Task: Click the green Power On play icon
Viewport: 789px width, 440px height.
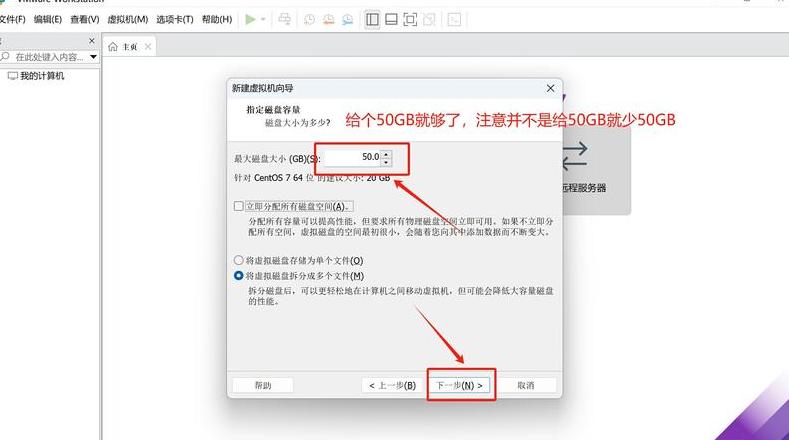Action: coord(250,20)
